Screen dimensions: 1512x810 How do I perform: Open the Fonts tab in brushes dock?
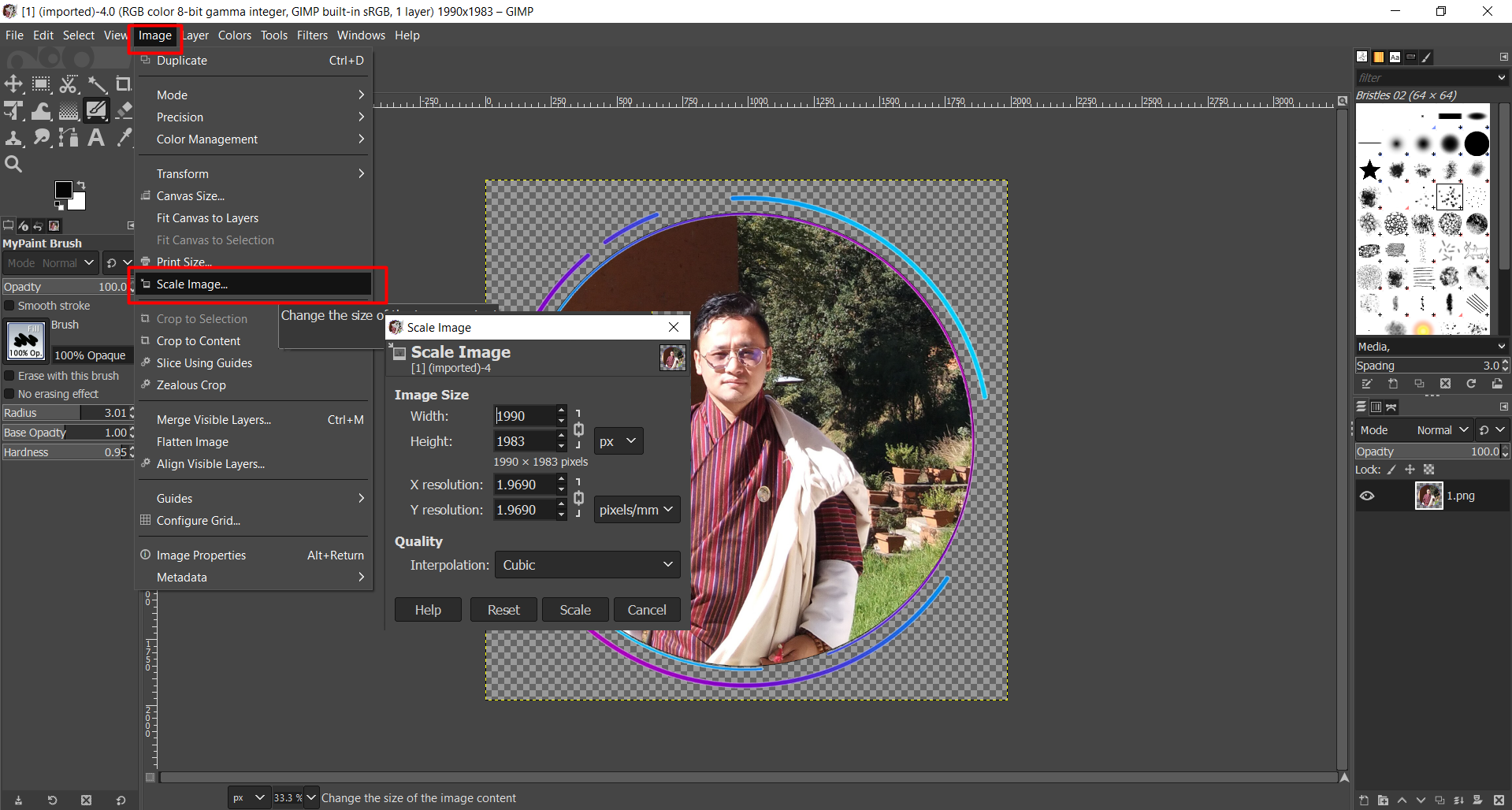pos(1395,57)
